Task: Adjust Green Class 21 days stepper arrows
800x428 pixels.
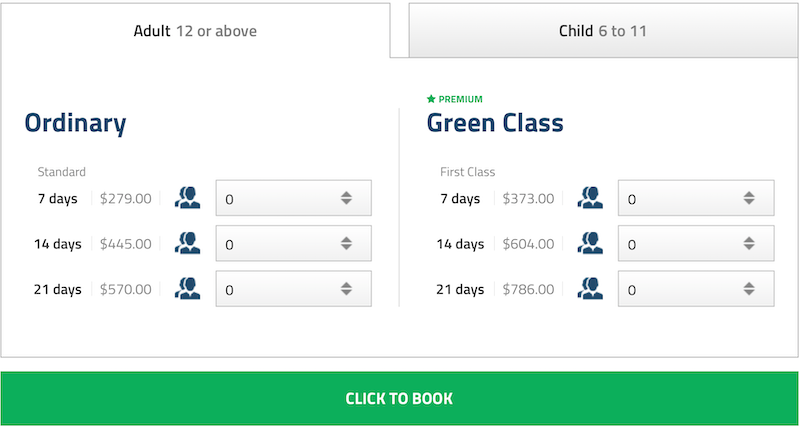Action: click(749, 289)
